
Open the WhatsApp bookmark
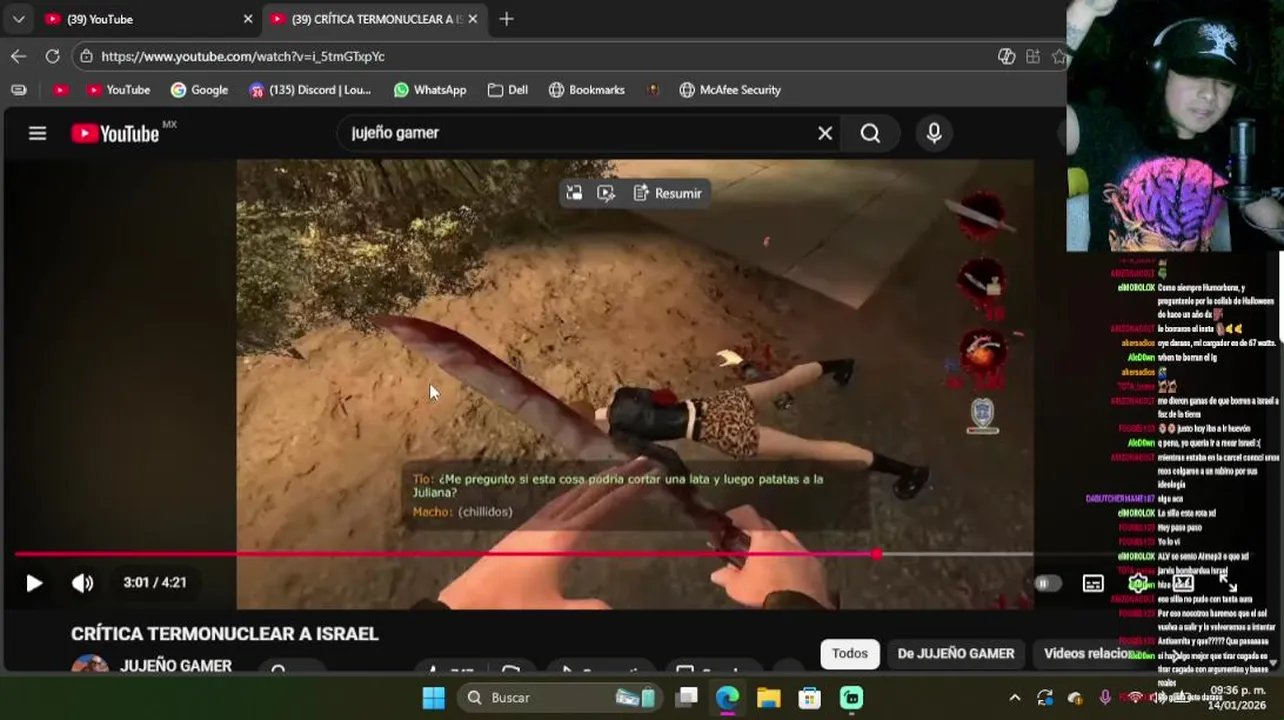coord(430,90)
